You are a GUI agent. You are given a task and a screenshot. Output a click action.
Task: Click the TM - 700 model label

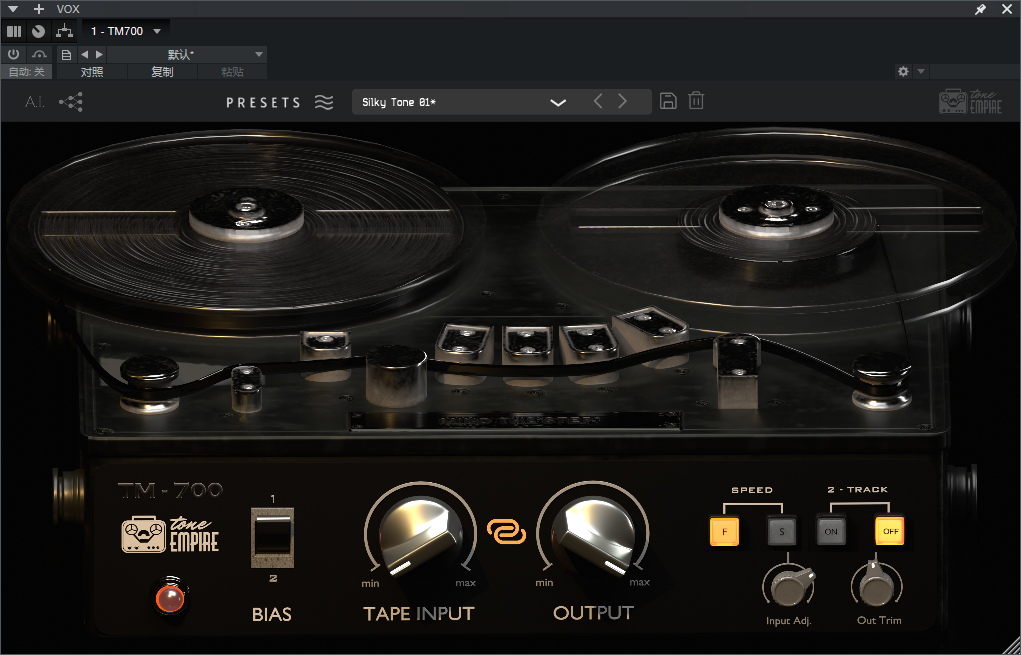pos(170,490)
